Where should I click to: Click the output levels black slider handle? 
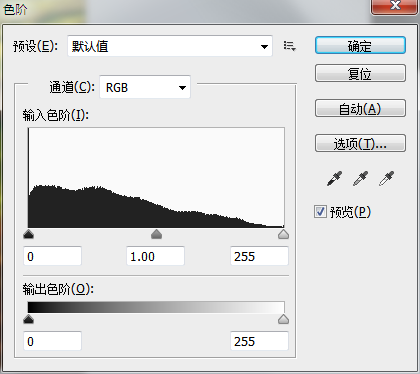click(29, 319)
